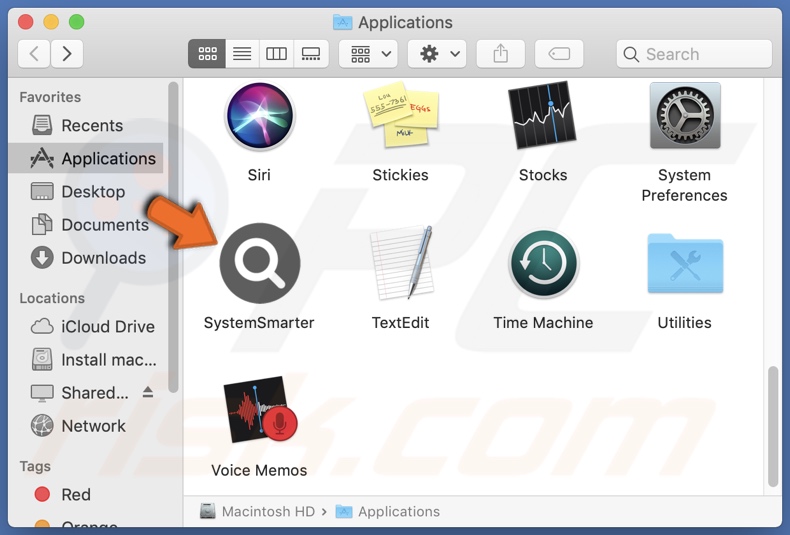The height and width of the screenshot is (535, 790).
Task: Open Install mac... volume in sidebar
Action: coord(86,360)
